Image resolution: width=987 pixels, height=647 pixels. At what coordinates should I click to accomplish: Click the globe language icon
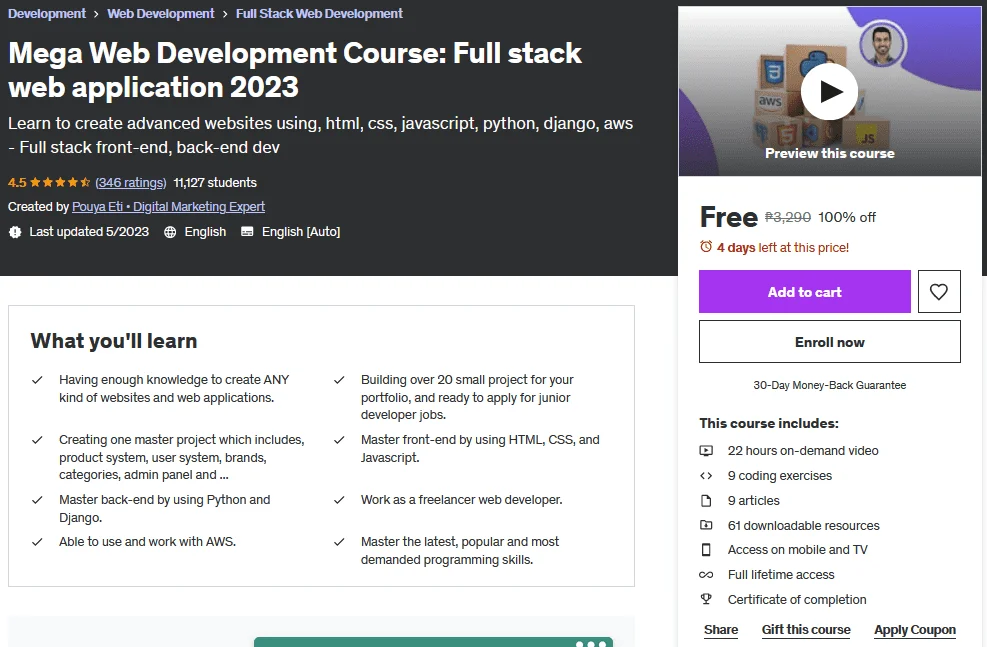tap(170, 232)
